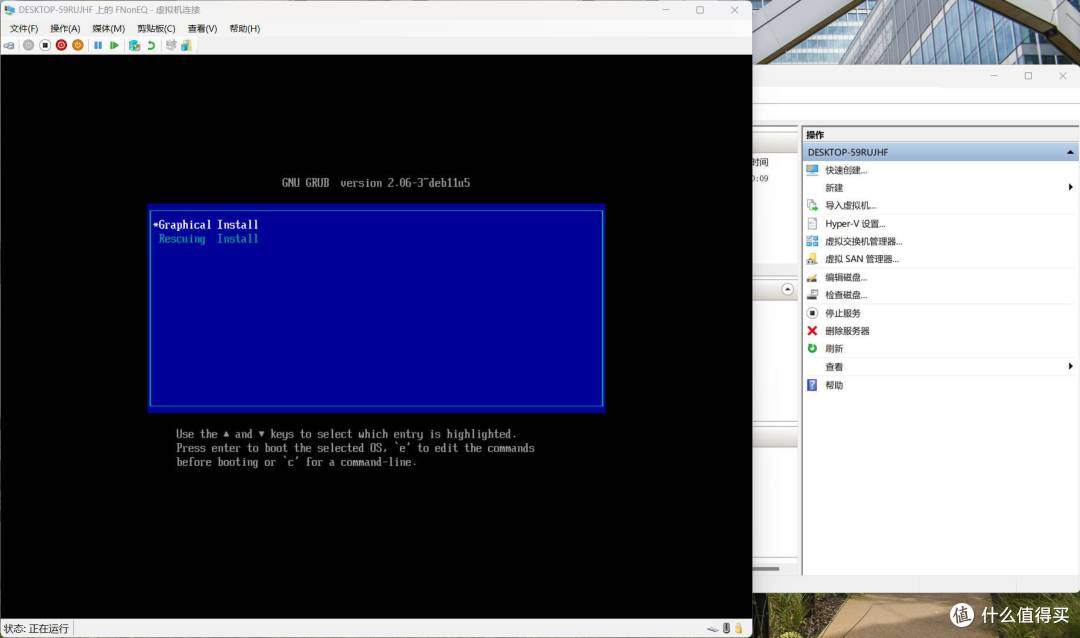This screenshot has width=1080, height=638.
Task: Click the black Turn Off VM icon
Action: [45, 45]
